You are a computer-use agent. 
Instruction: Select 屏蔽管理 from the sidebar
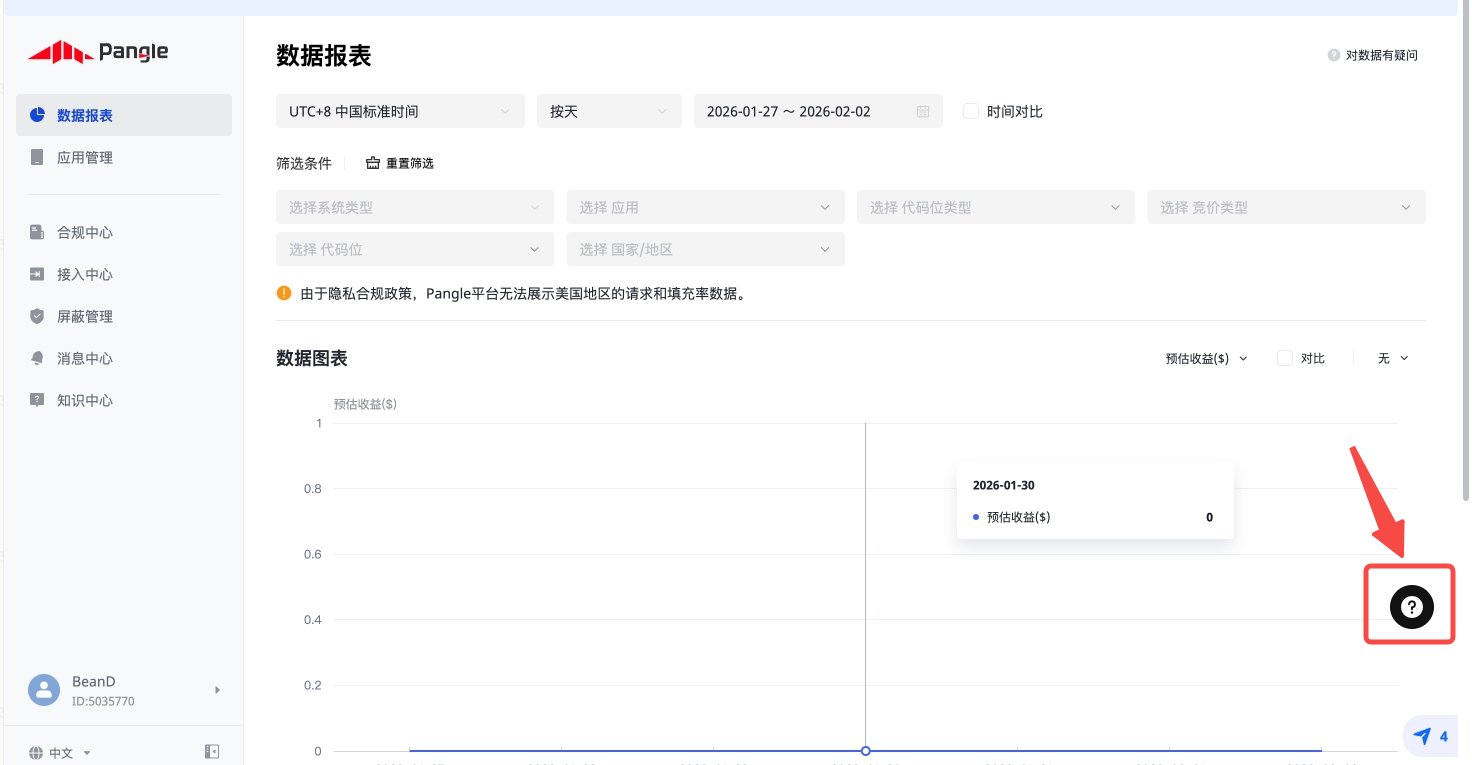click(x=85, y=317)
